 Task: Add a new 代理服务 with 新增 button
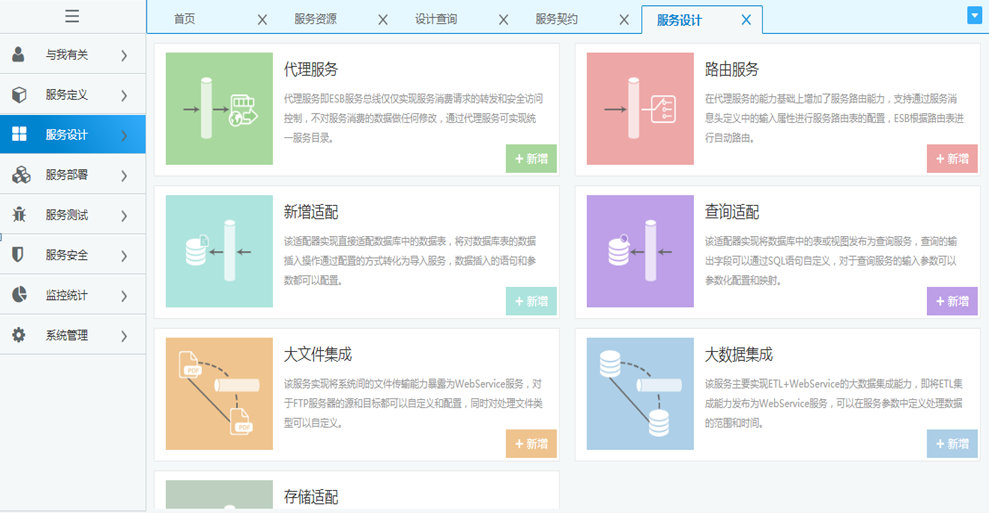tap(531, 158)
